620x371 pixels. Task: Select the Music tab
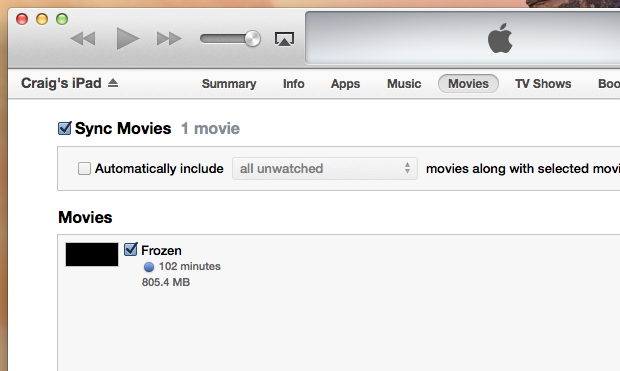pyautogui.click(x=404, y=84)
